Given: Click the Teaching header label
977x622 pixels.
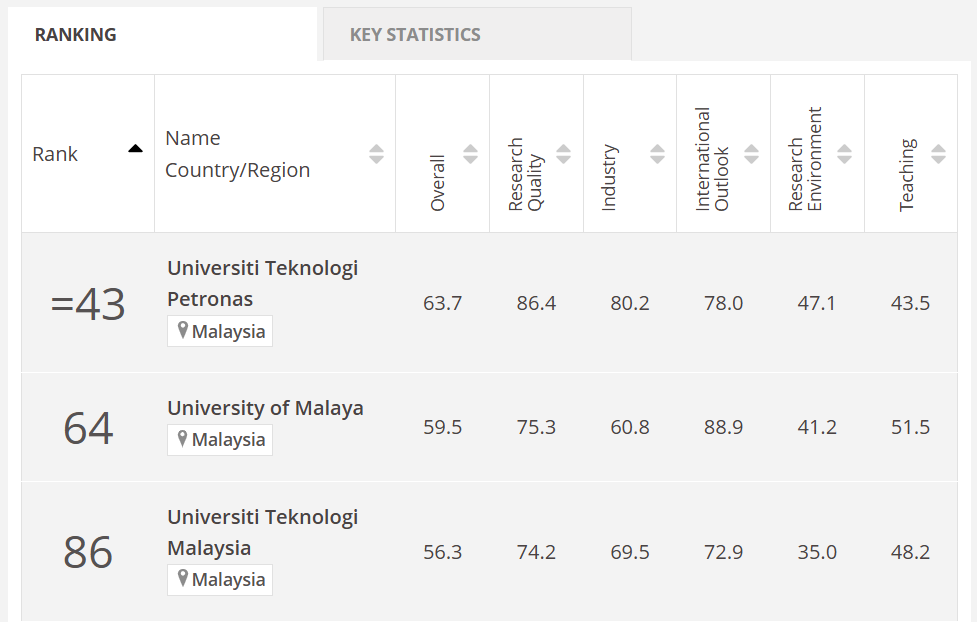Looking at the screenshot, I should click(x=907, y=175).
